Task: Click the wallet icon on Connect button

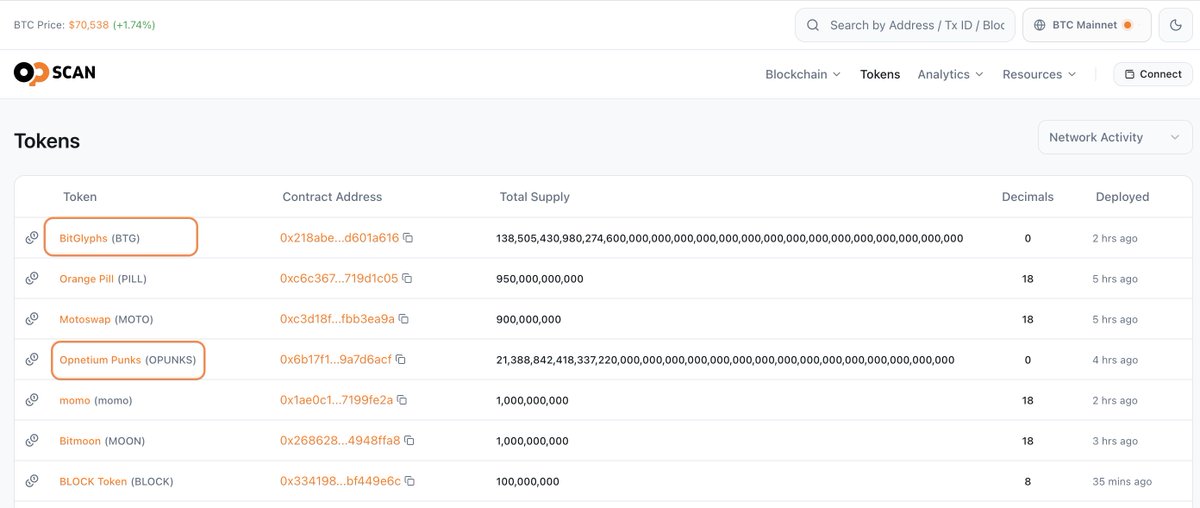Action: point(1129,74)
